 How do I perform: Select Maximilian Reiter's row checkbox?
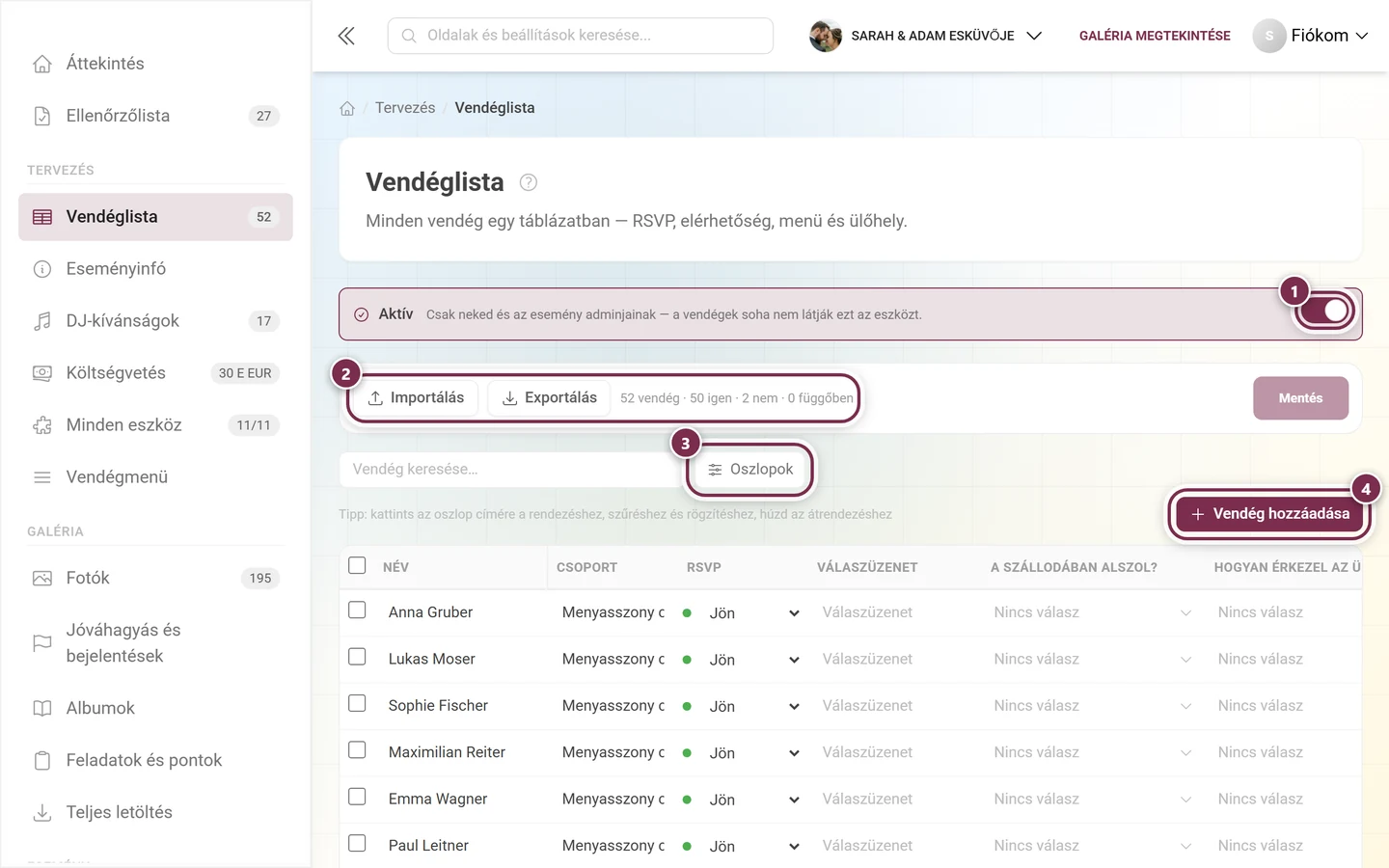(357, 750)
